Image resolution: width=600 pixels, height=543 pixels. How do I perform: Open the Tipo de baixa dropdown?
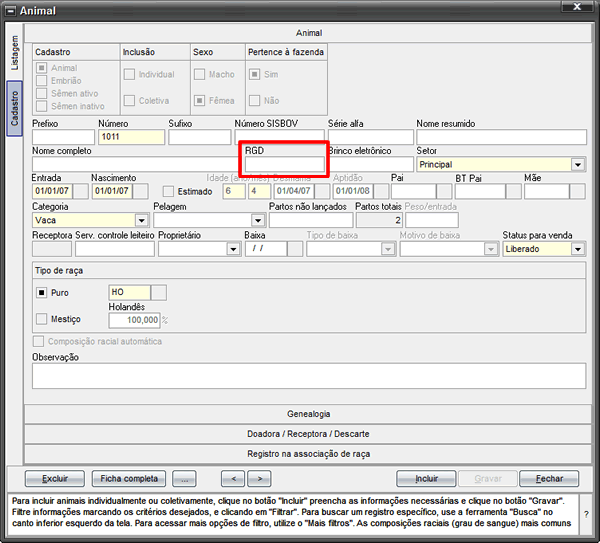pos(388,249)
